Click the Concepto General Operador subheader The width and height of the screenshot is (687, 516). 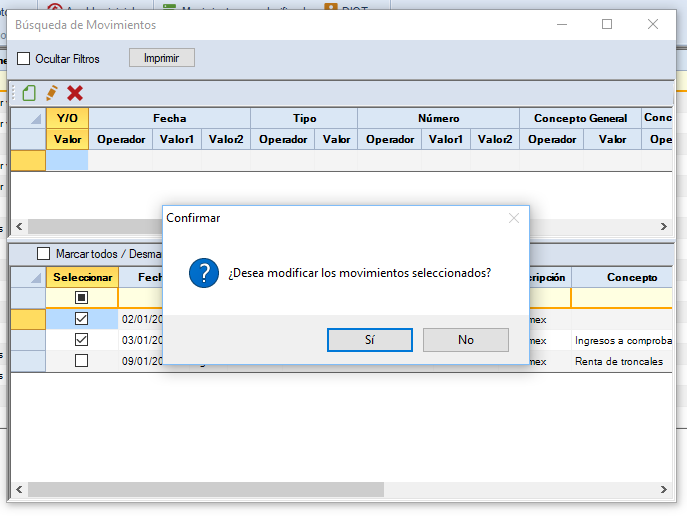(x=552, y=139)
